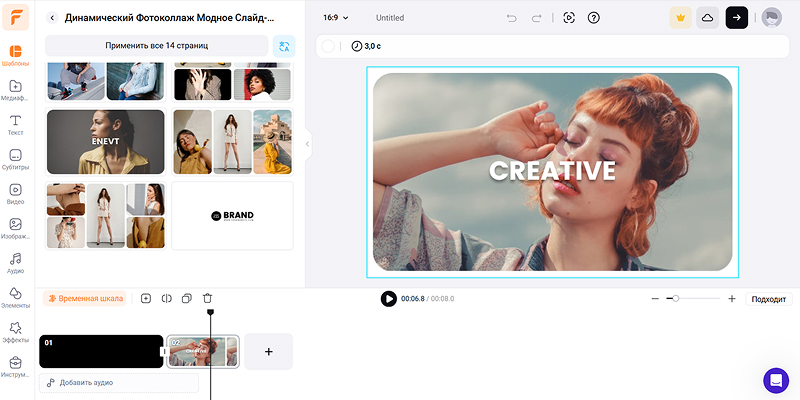Click the Подходит fit button

coord(769,299)
